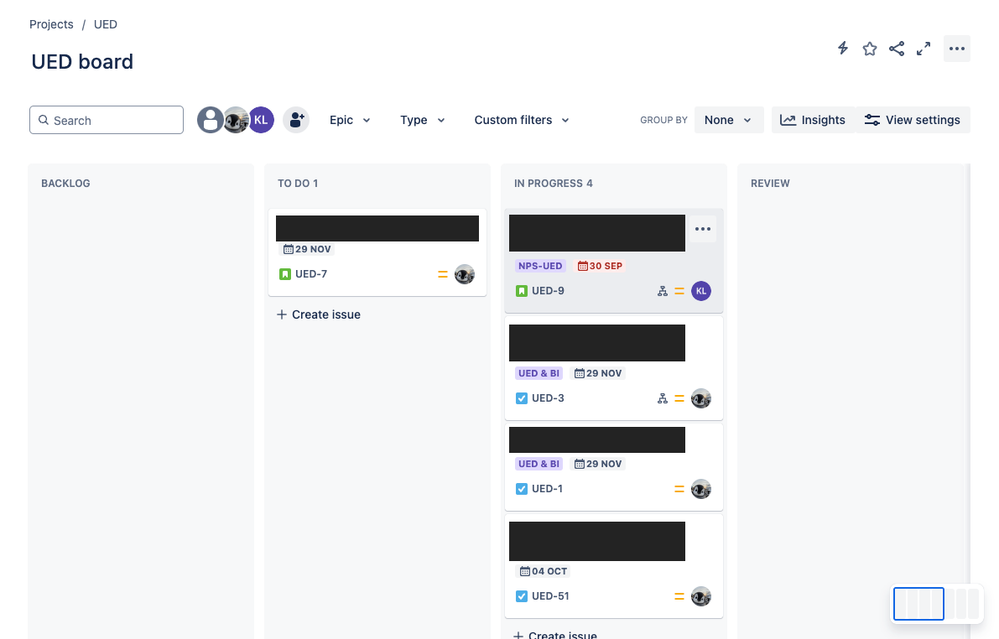Image resolution: width=999 pixels, height=639 pixels.
Task: Click the NPS-UED epic label
Action: pyautogui.click(x=540, y=266)
